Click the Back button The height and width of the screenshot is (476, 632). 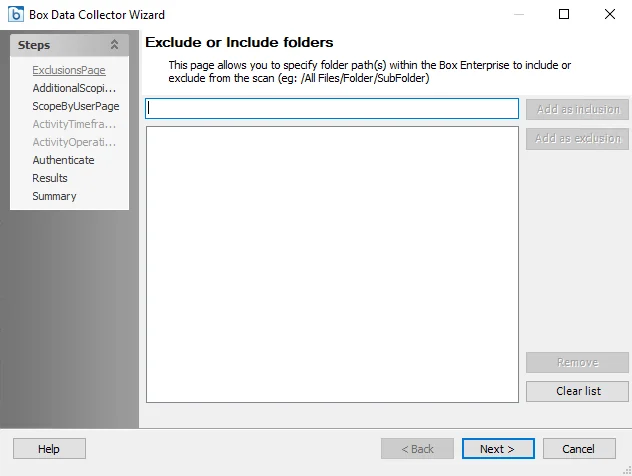(417, 449)
